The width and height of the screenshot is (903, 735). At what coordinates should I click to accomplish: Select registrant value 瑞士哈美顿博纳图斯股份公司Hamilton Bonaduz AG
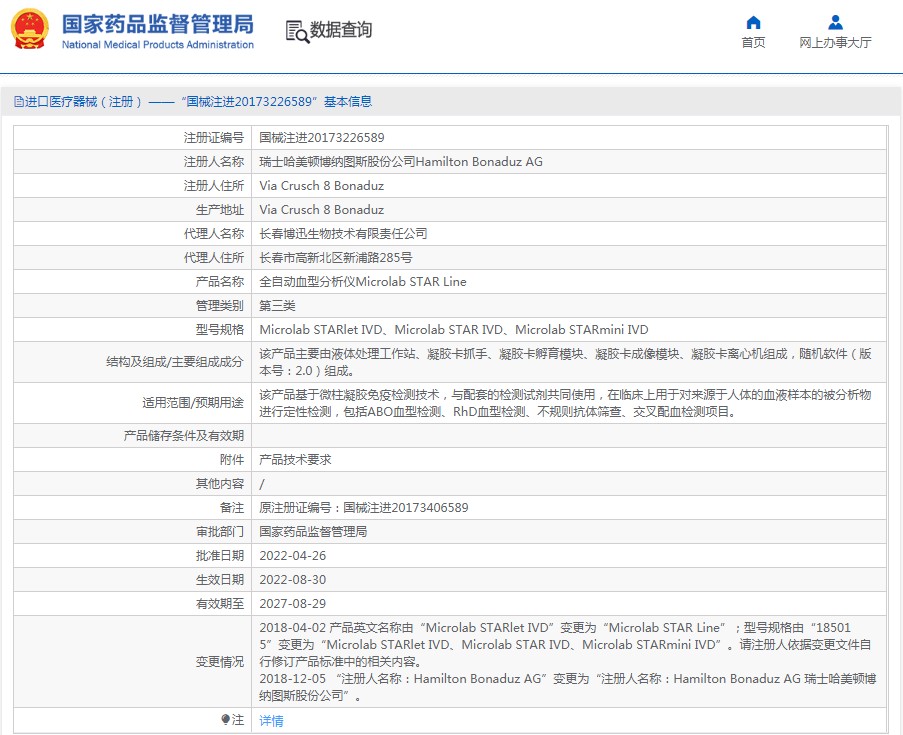pos(401,162)
